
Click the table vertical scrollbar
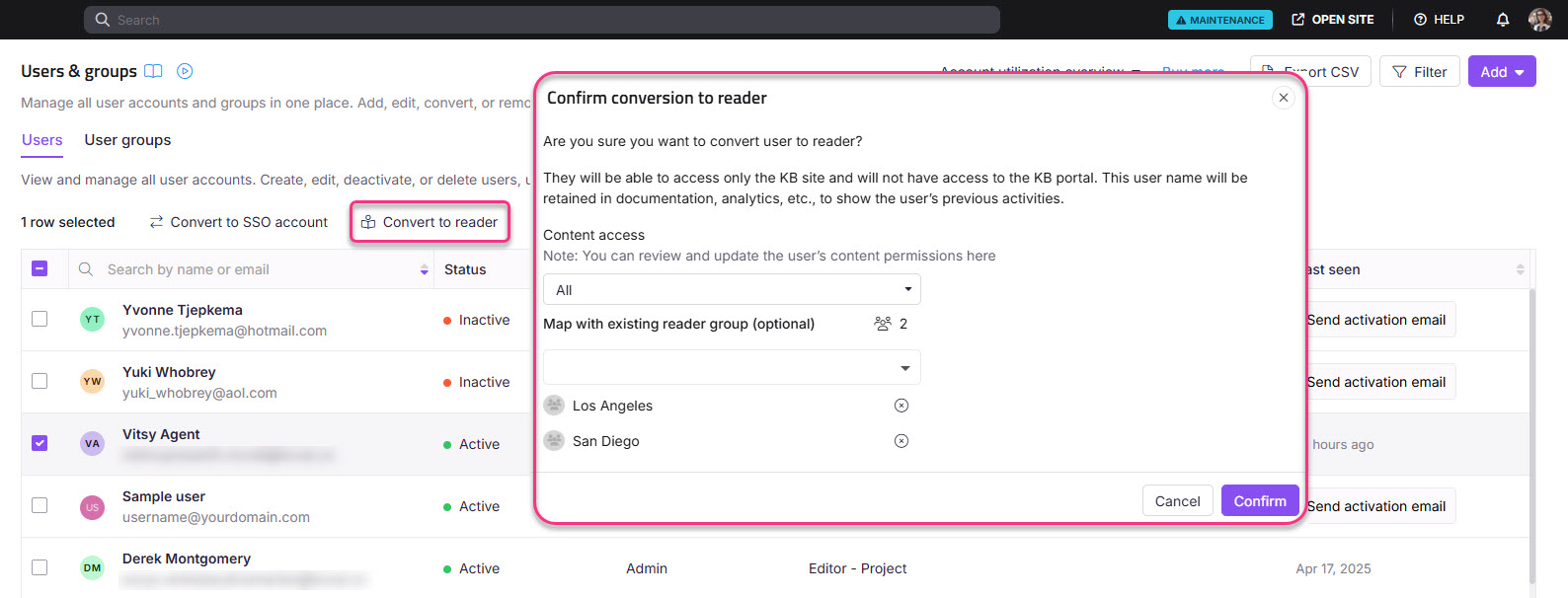click(x=1531, y=436)
